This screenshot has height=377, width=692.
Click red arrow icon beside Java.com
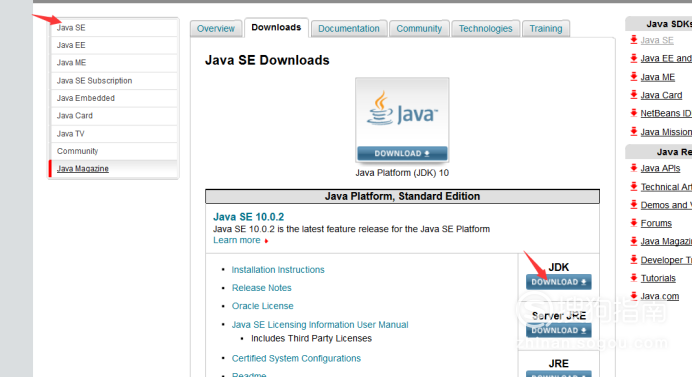click(634, 296)
